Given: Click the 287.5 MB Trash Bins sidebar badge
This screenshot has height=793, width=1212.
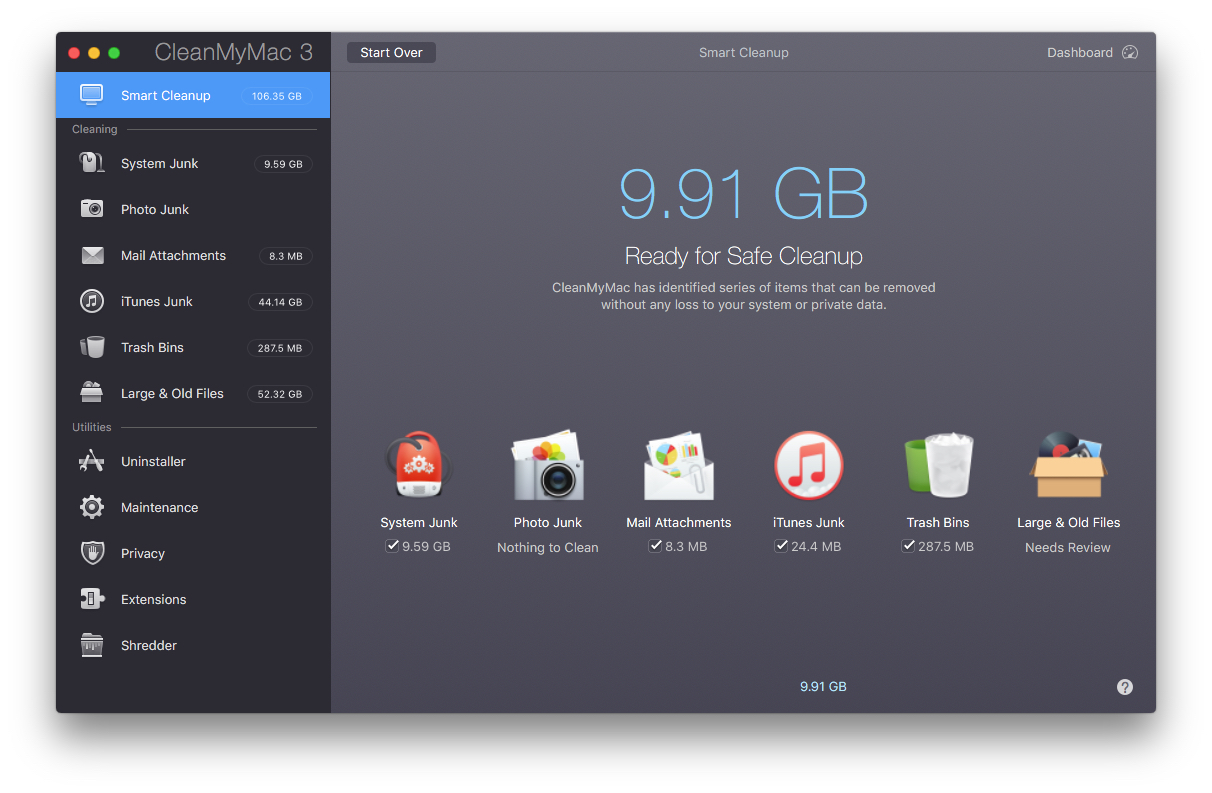Looking at the screenshot, I should [280, 348].
